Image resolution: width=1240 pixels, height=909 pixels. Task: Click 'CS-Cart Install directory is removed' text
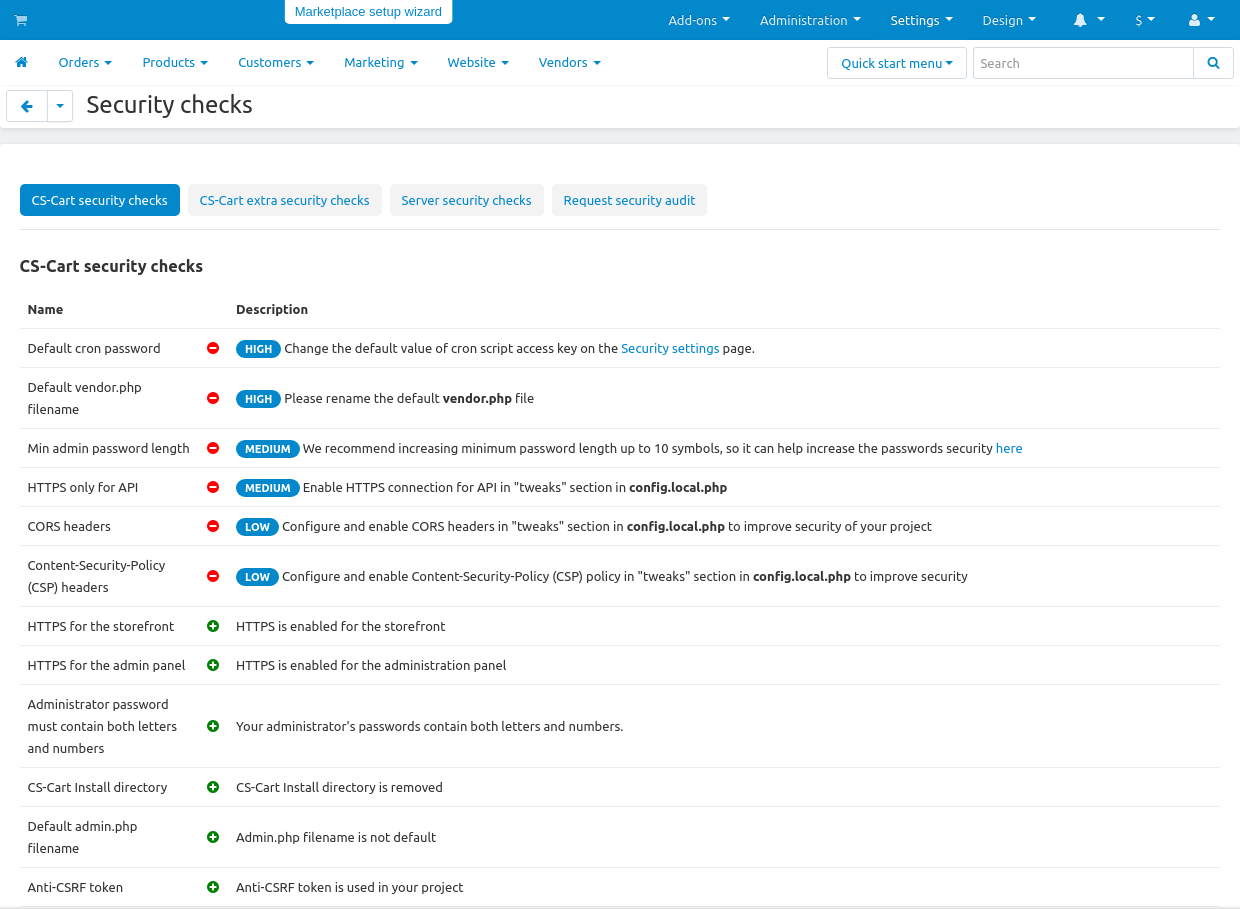339,787
